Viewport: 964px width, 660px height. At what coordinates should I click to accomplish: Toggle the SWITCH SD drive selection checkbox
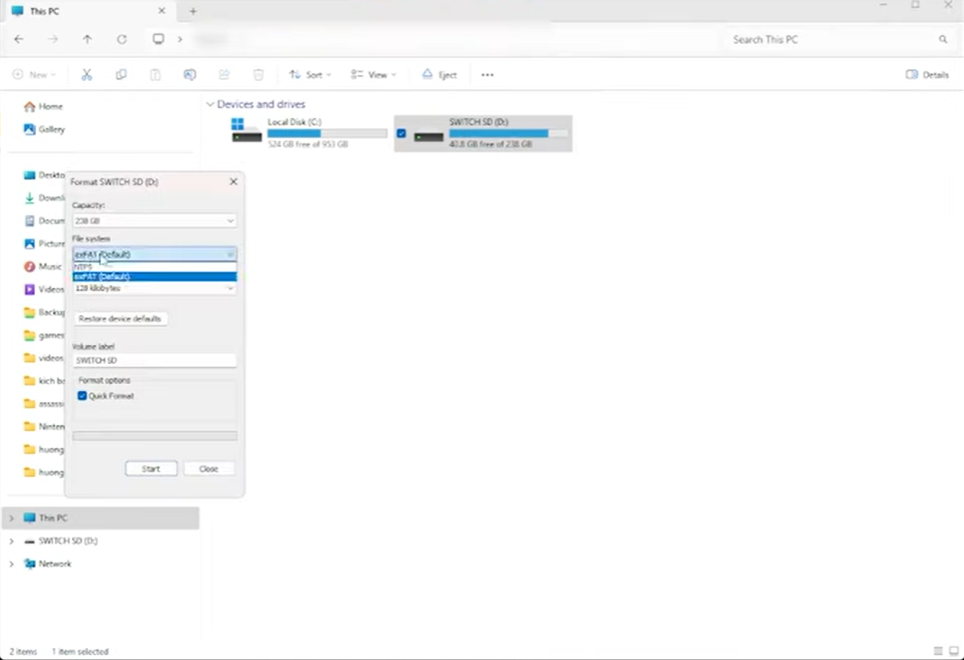coord(401,133)
